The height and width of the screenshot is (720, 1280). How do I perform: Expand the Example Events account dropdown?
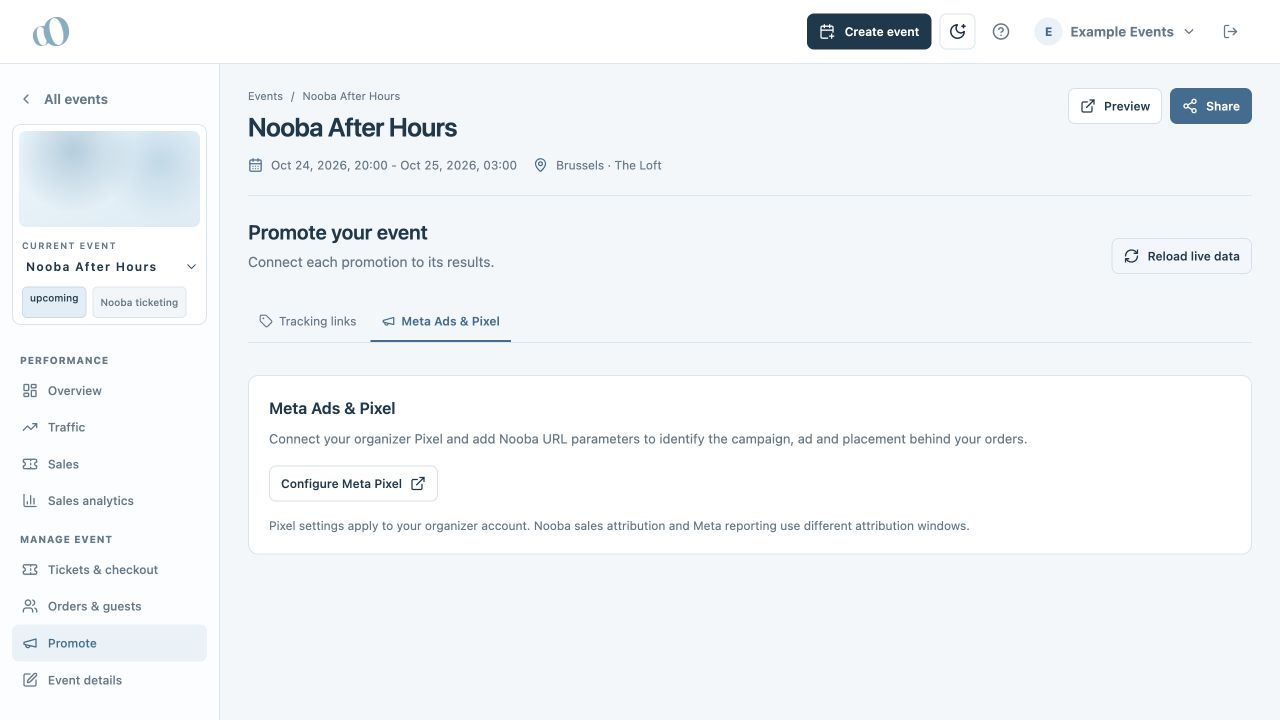pyautogui.click(x=1115, y=32)
